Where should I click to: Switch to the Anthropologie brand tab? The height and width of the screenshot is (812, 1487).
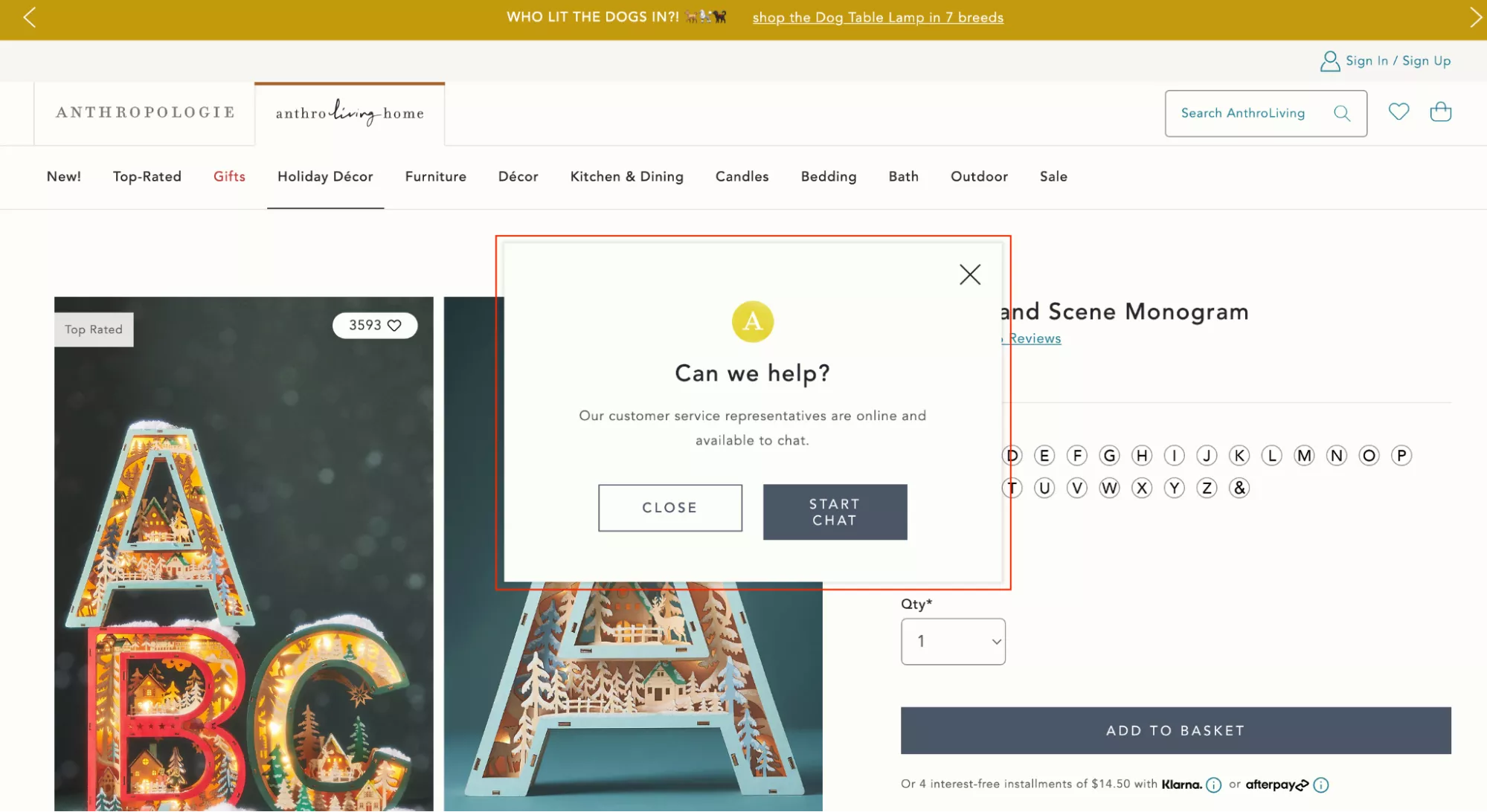pyautogui.click(x=145, y=112)
